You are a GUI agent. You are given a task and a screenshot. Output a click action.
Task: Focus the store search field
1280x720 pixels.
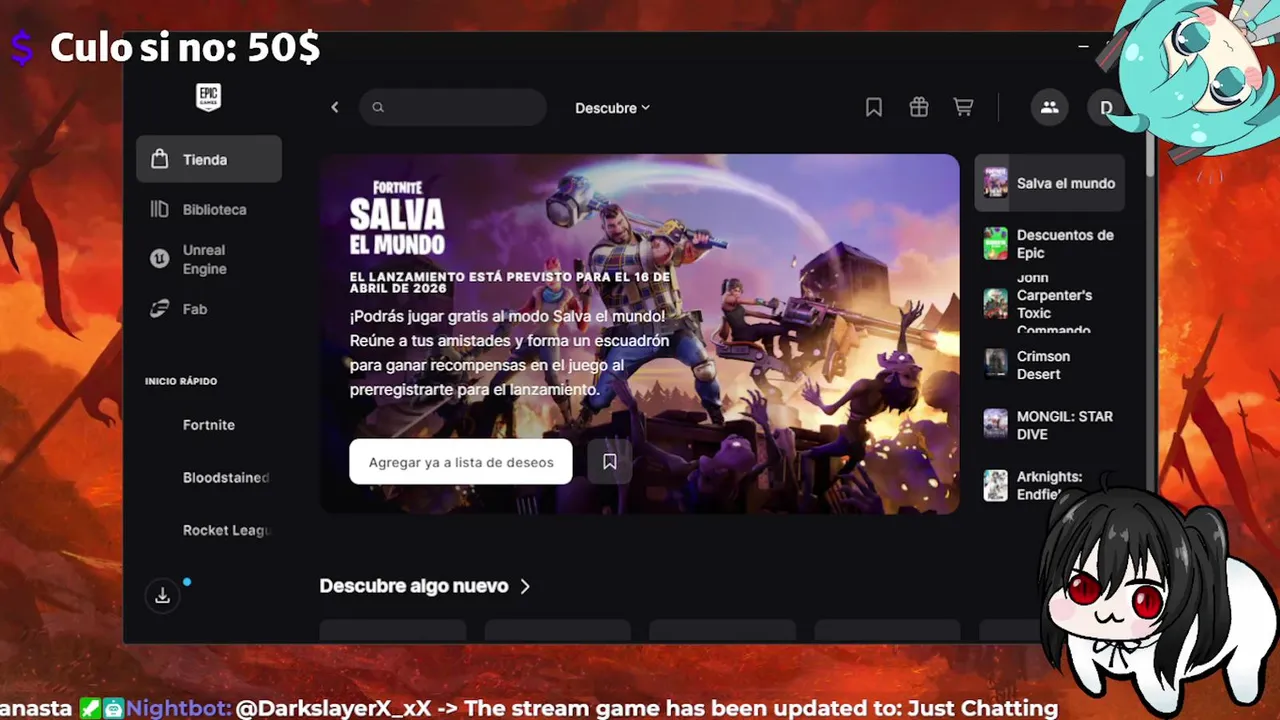(453, 107)
